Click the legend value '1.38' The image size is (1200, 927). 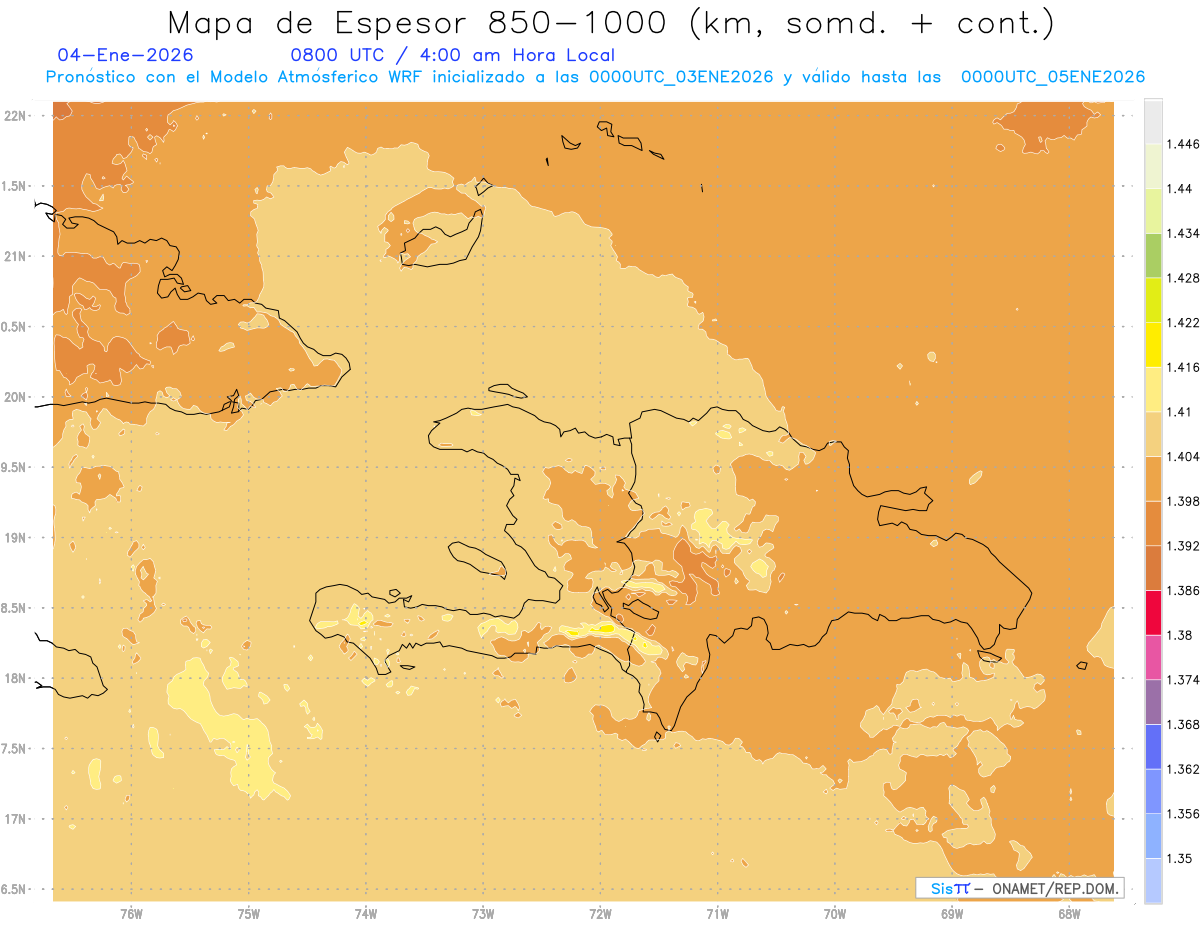click(x=1179, y=635)
